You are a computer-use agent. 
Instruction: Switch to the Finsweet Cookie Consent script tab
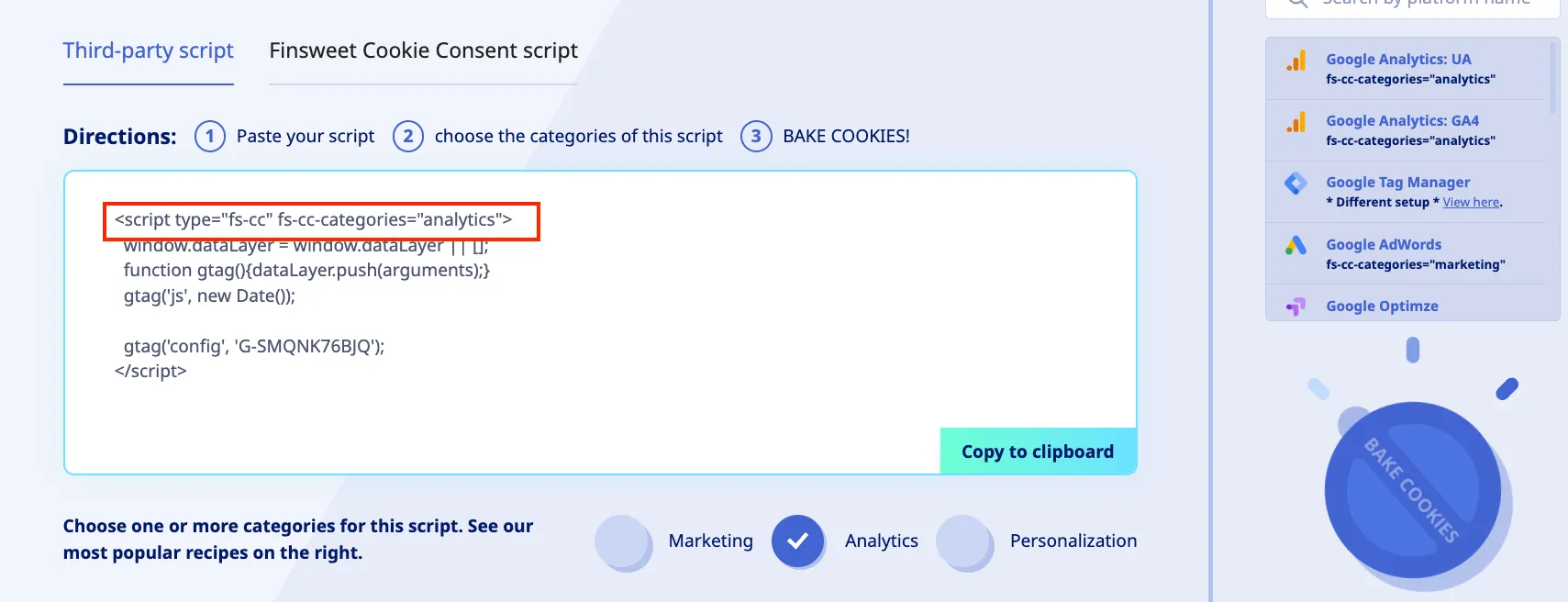coord(423,50)
